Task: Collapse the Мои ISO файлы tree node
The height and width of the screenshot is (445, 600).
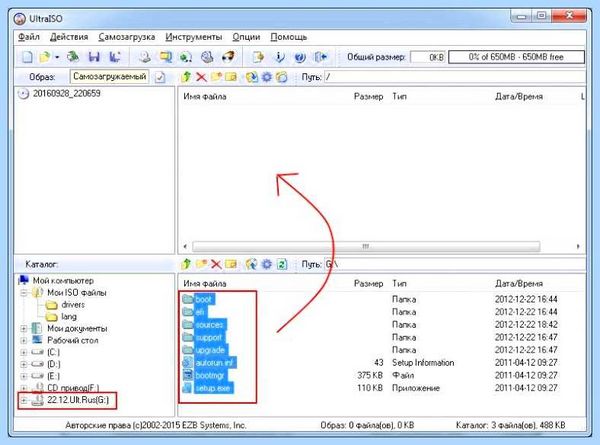Action: pyautogui.click(x=24, y=293)
